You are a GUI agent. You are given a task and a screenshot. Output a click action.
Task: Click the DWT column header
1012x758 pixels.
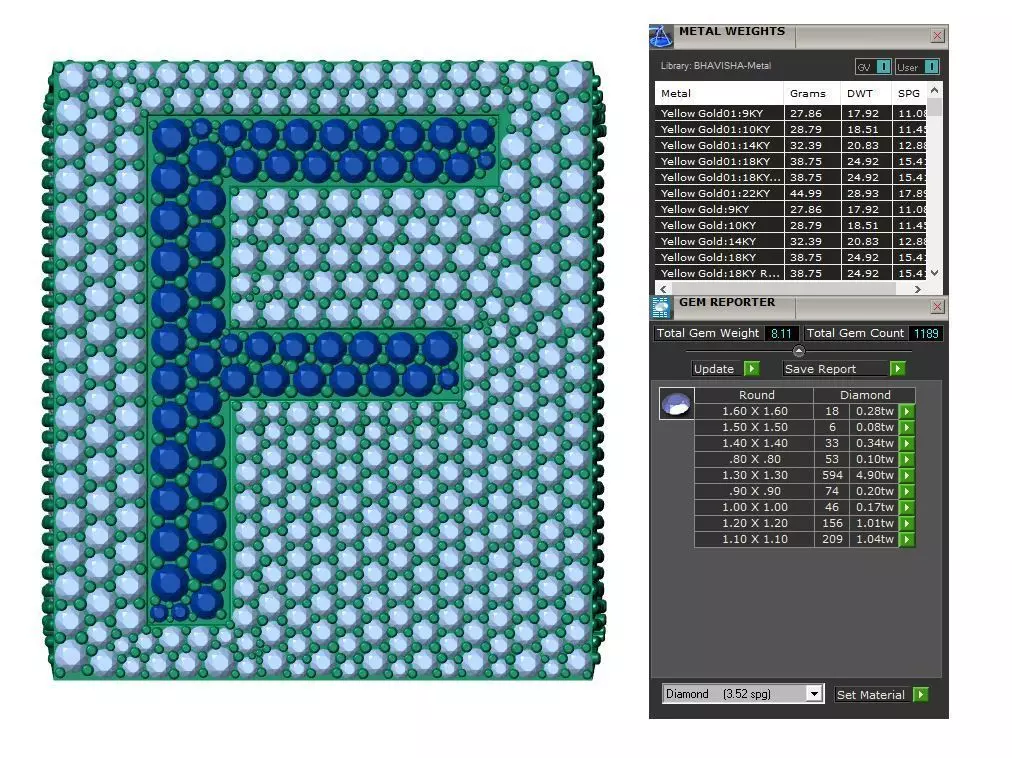(865, 94)
